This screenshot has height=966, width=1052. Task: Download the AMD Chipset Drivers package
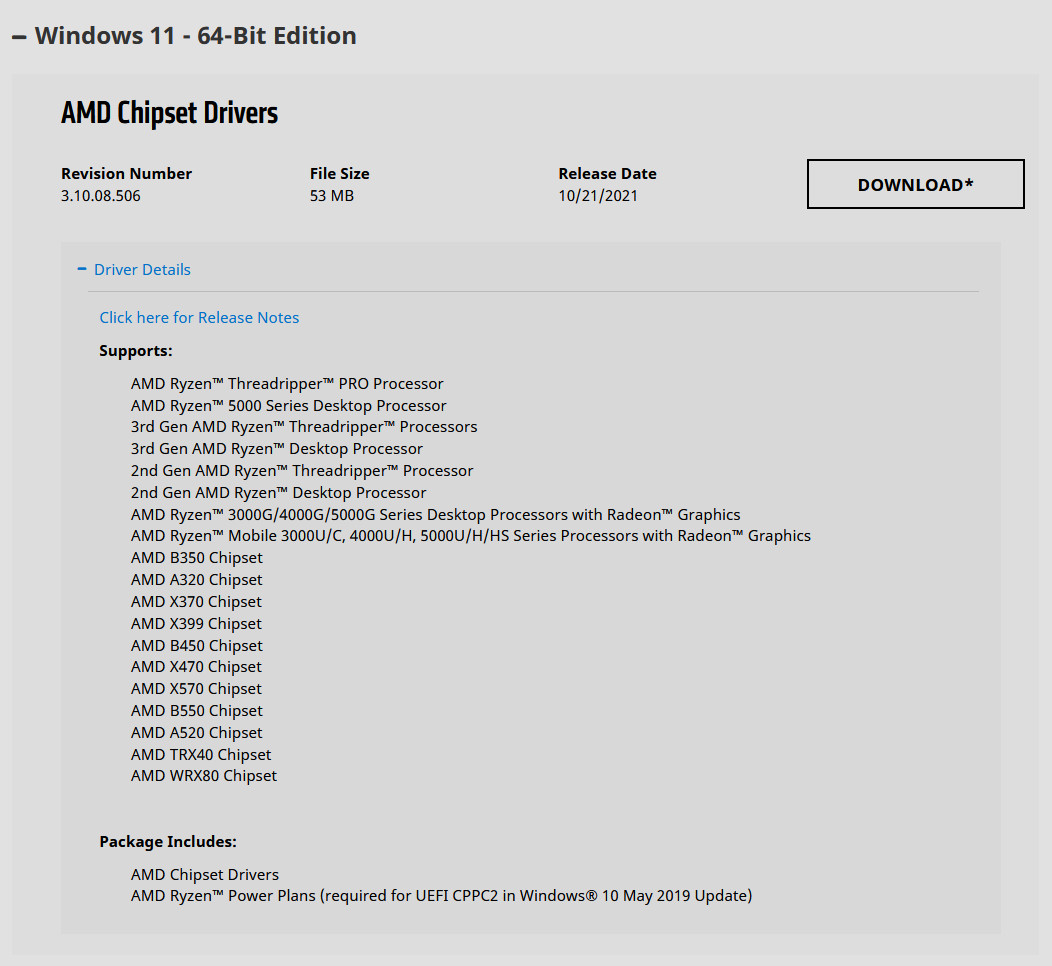pos(915,184)
